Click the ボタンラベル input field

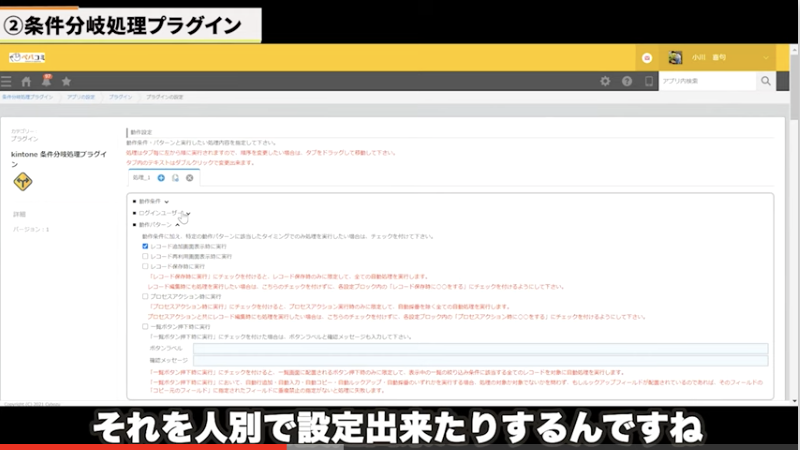[x=480, y=348]
